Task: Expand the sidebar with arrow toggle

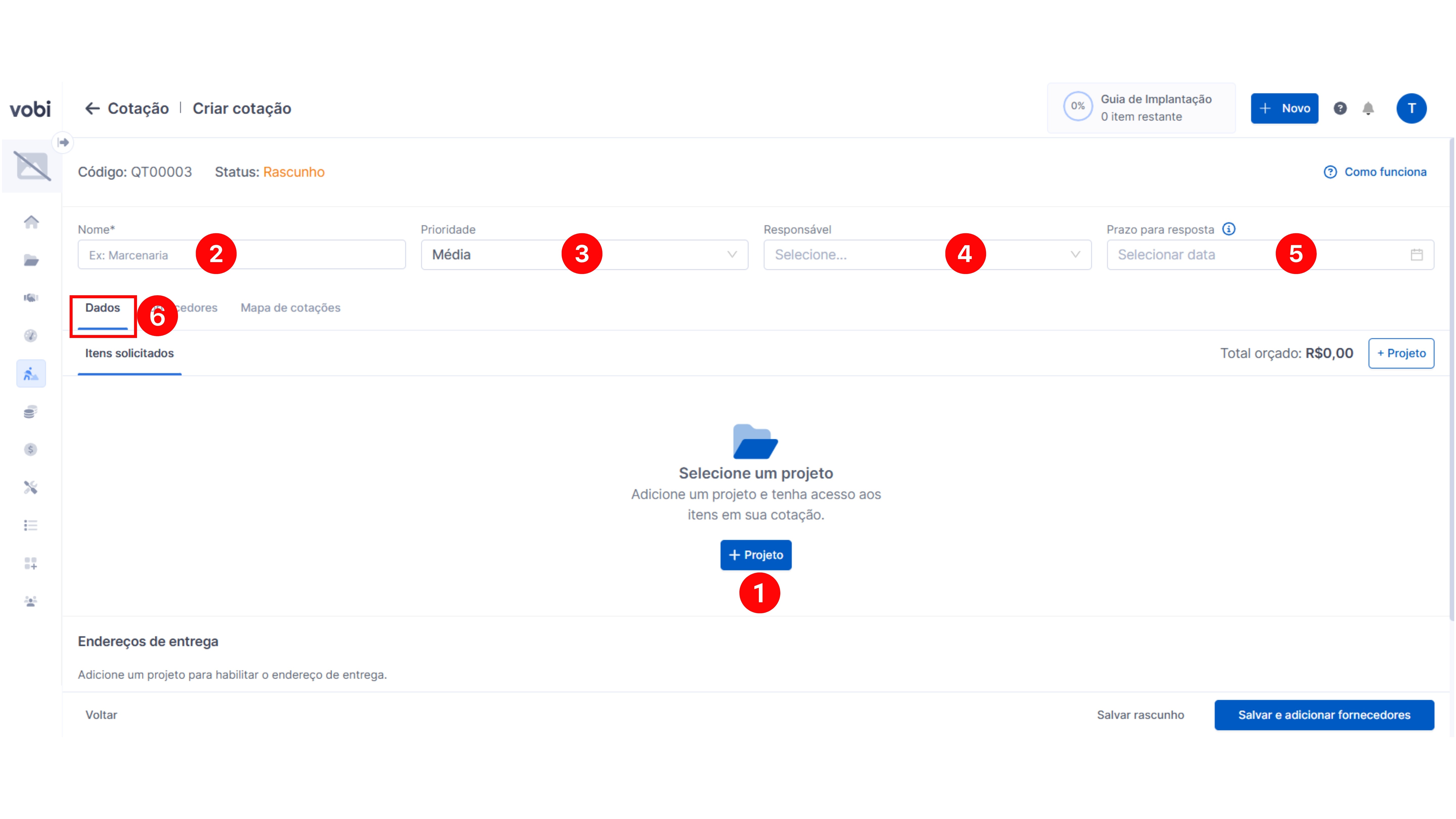Action: pos(63,142)
